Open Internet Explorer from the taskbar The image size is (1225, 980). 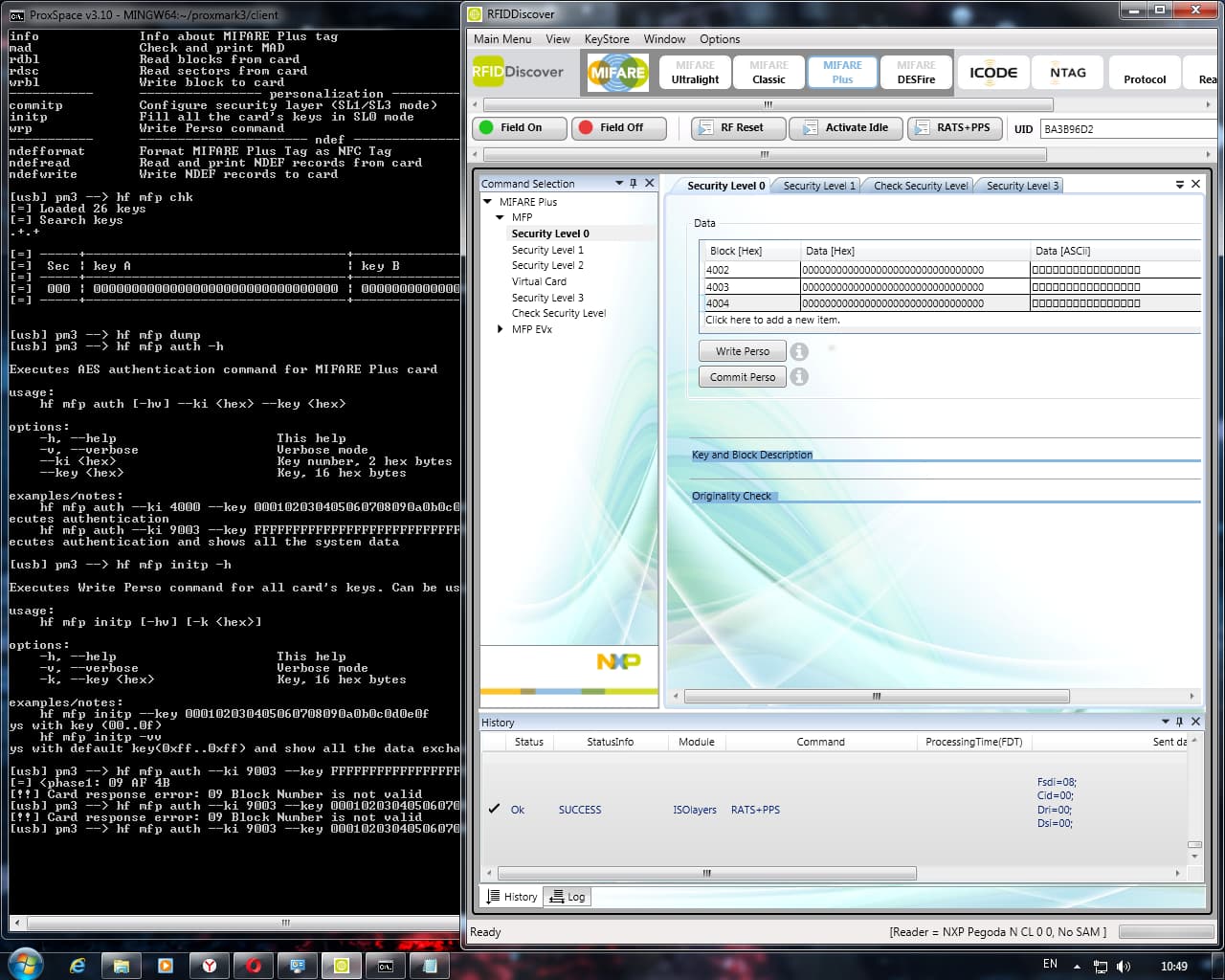pyautogui.click(x=78, y=966)
